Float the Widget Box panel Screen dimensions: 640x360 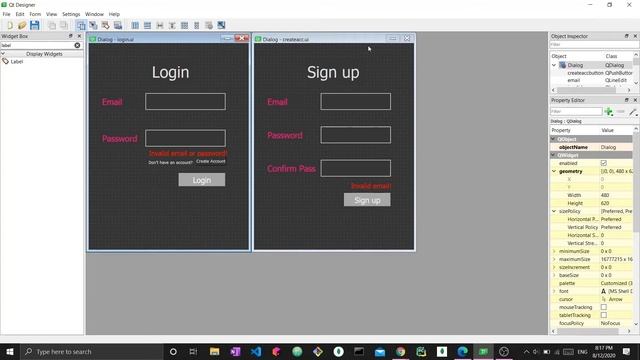tap(70, 36)
